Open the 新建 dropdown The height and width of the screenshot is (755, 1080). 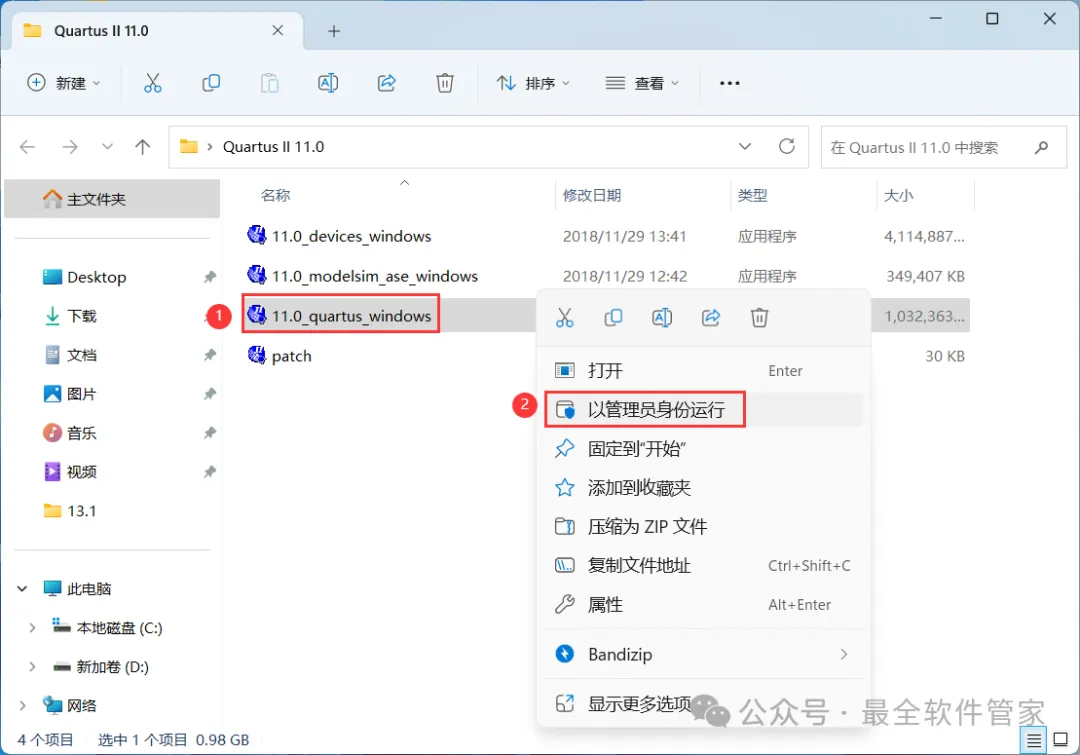pos(63,83)
